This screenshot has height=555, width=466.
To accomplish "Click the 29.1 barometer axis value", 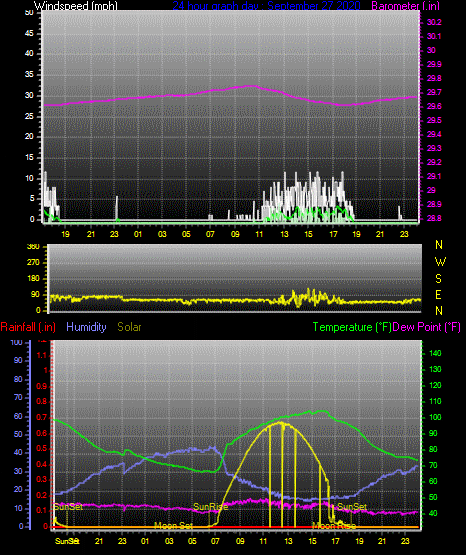I will pos(434,176).
